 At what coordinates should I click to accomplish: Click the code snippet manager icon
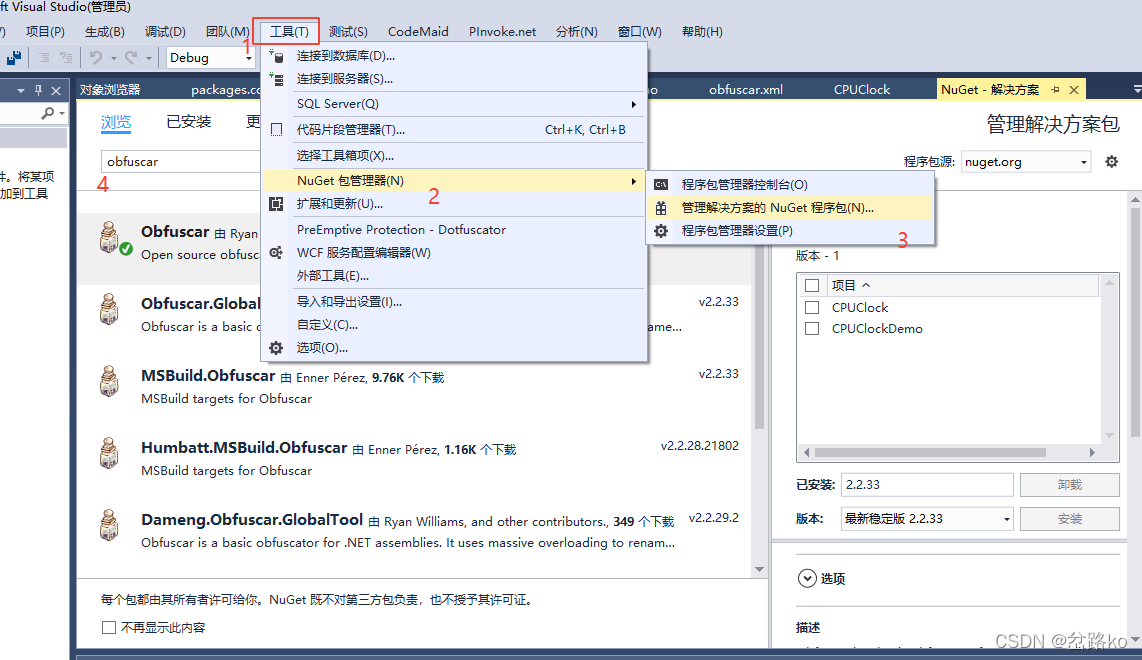(x=276, y=130)
